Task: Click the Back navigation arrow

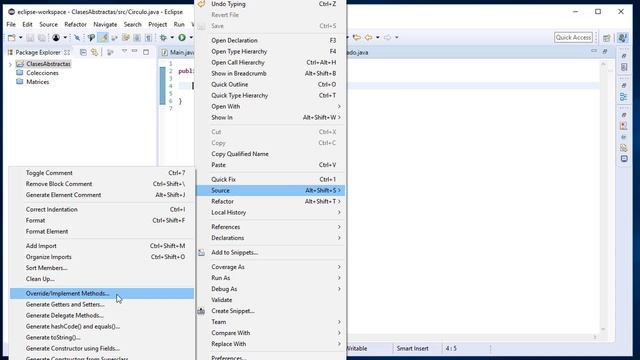Action: click(369, 38)
